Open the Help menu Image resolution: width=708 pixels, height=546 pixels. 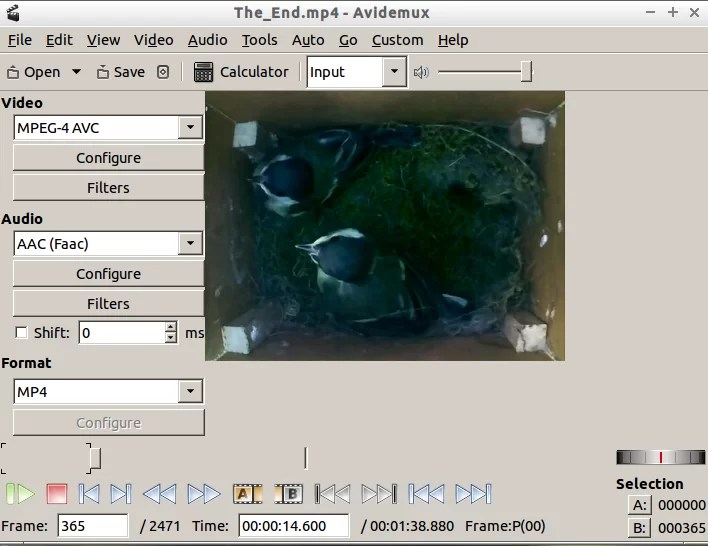453,40
